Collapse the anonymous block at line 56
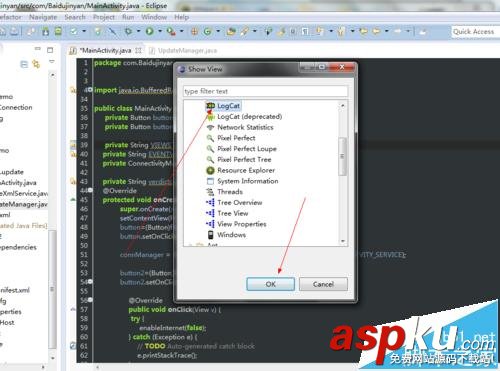This screenshot has height=371, width=500. pyautogui.click(x=90, y=300)
